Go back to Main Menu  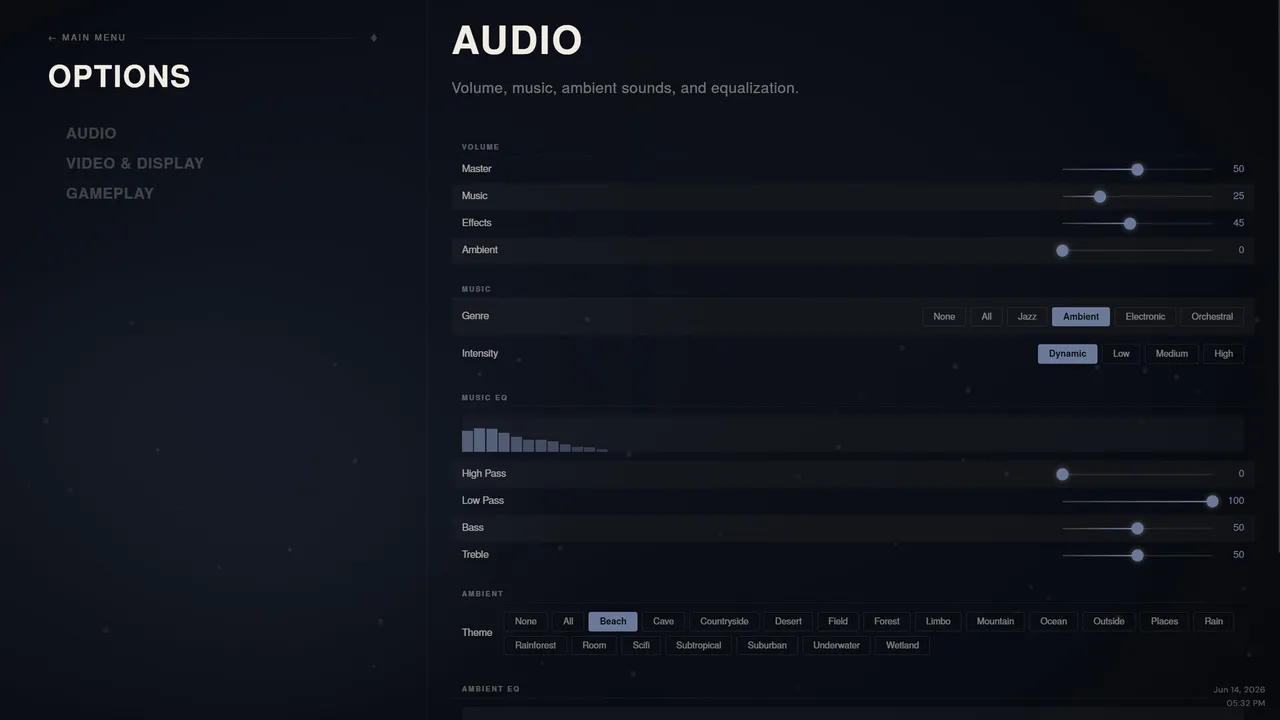tap(87, 38)
